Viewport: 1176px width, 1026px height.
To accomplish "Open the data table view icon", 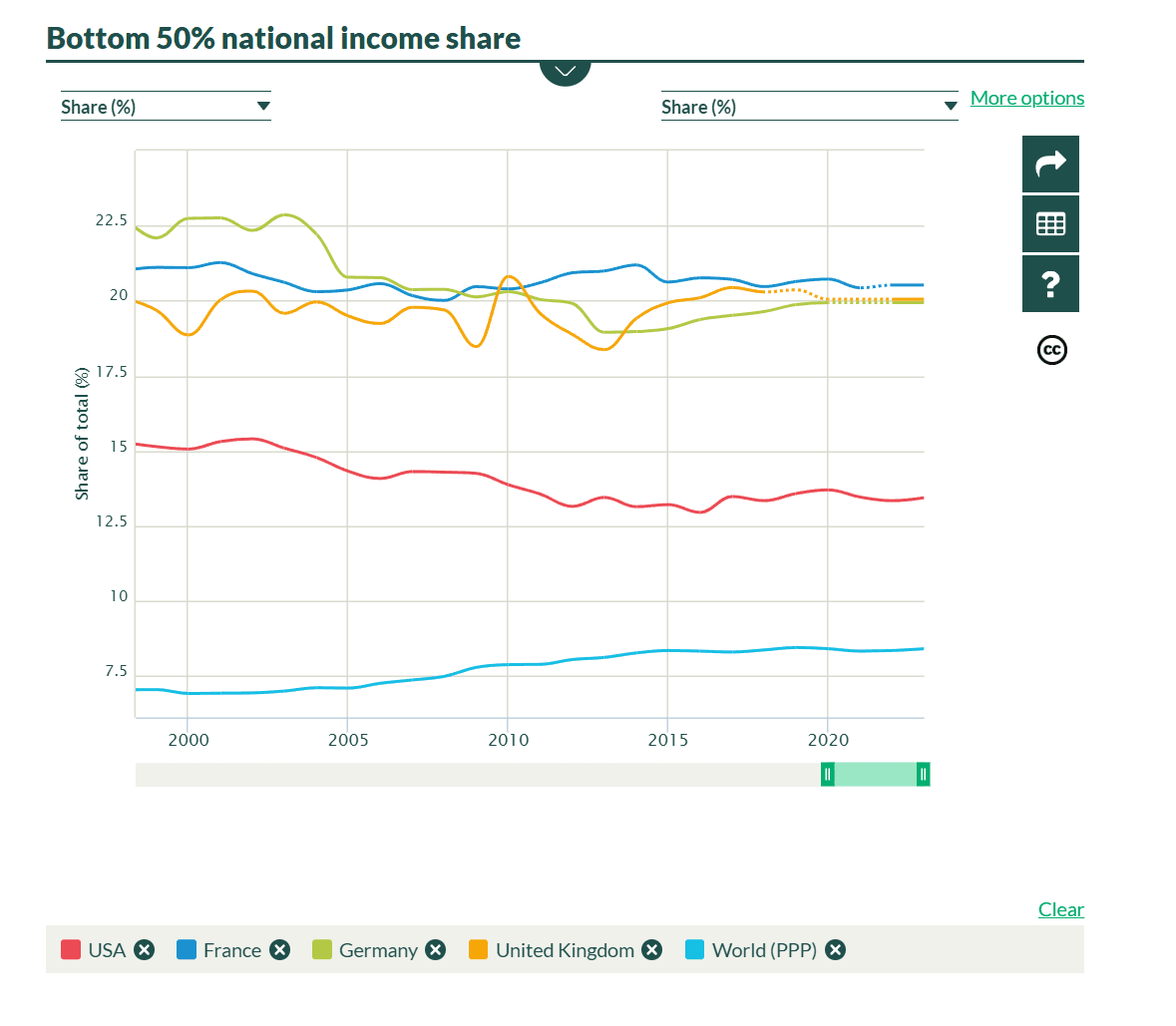I will pos(1050,224).
